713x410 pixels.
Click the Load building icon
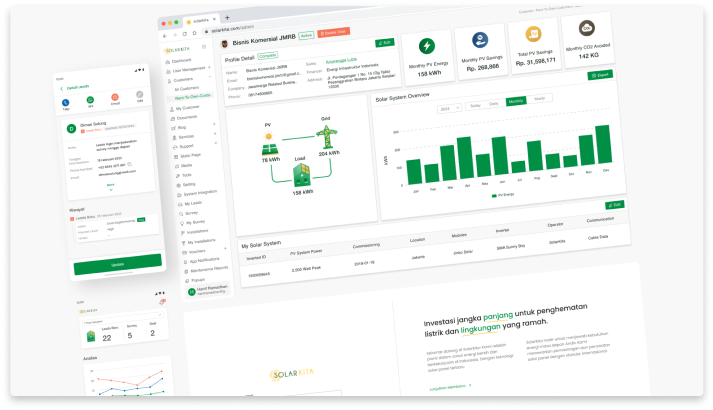pos(300,176)
